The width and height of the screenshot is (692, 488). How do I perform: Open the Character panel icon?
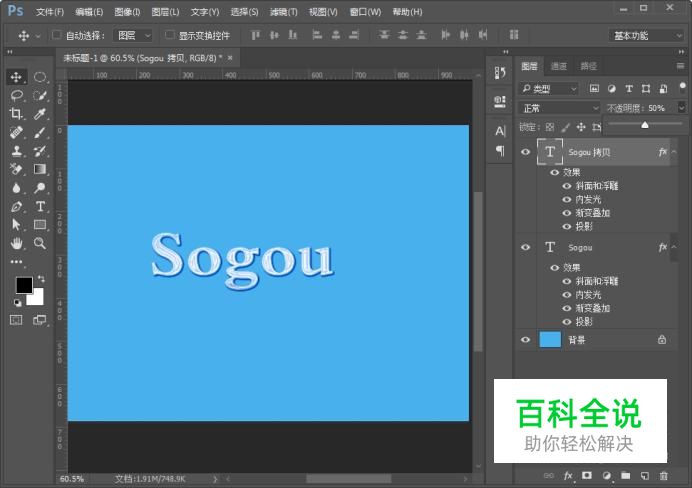point(500,131)
